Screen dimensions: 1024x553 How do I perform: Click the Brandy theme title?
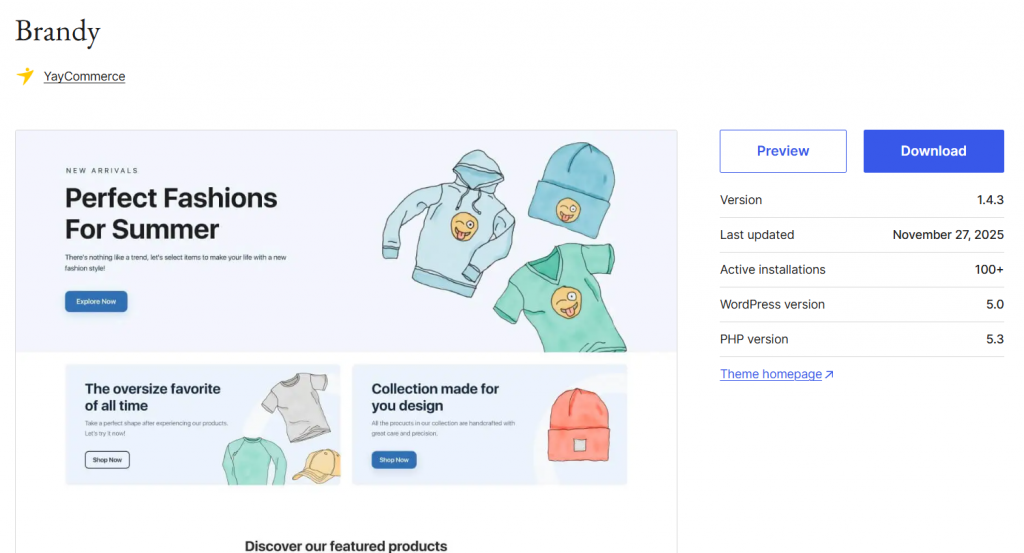(58, 31)
